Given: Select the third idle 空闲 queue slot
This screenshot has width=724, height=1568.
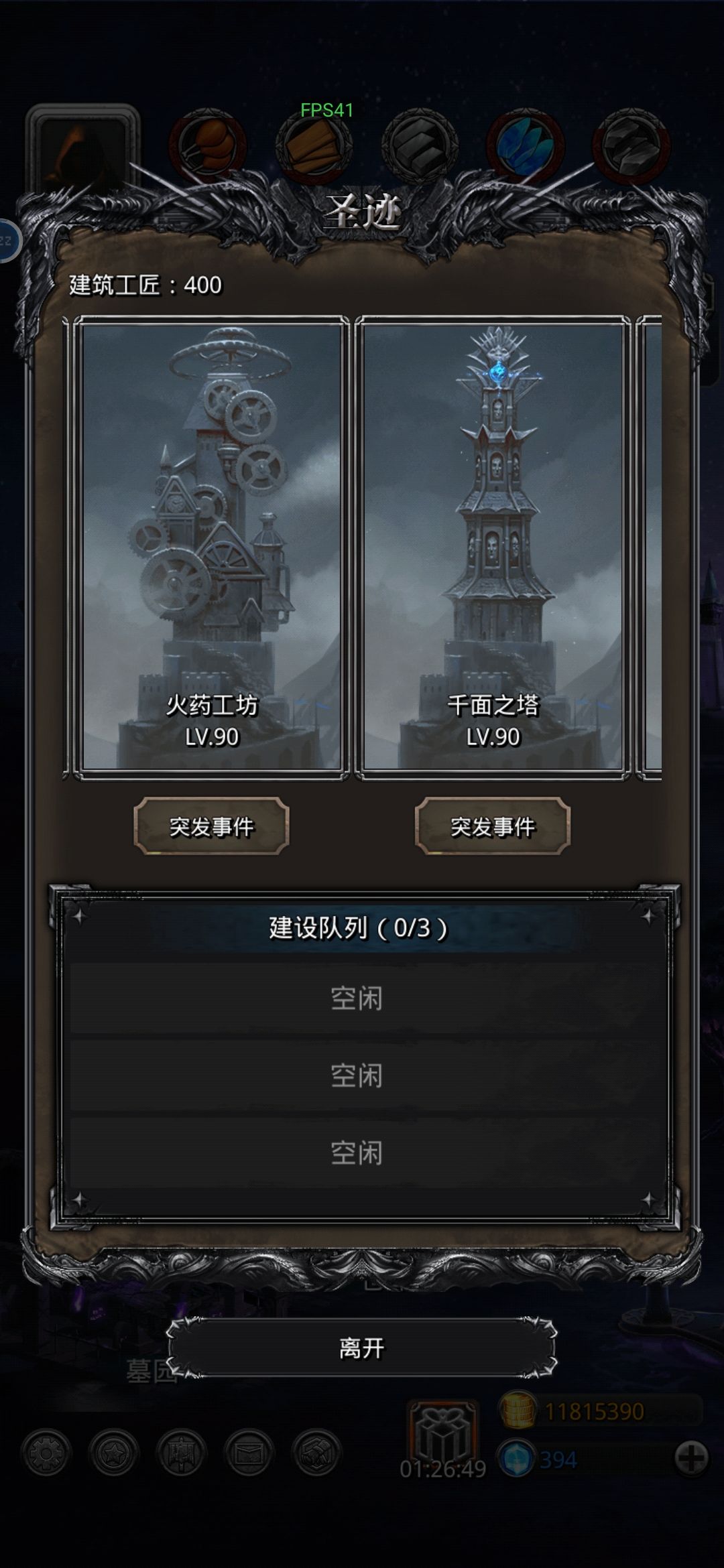Looking at the screenshot, I should (x=357, y=1153).
